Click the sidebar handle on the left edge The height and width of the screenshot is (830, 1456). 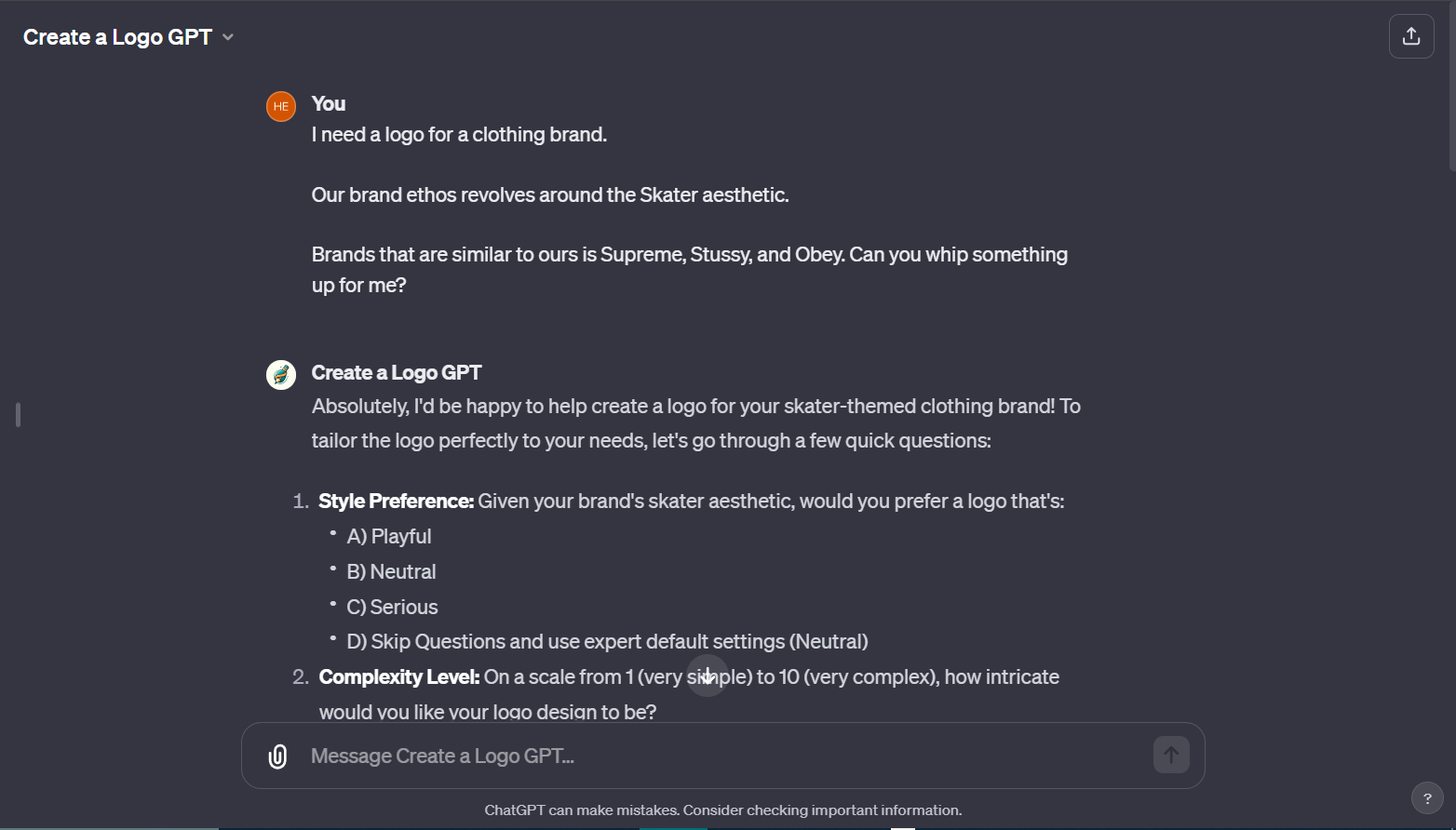point(17,415)
